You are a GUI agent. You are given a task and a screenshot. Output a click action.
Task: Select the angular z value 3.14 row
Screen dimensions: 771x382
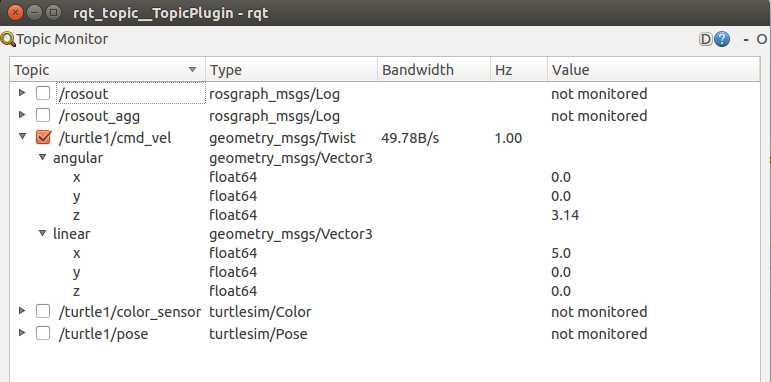click(x=385, y=215)
